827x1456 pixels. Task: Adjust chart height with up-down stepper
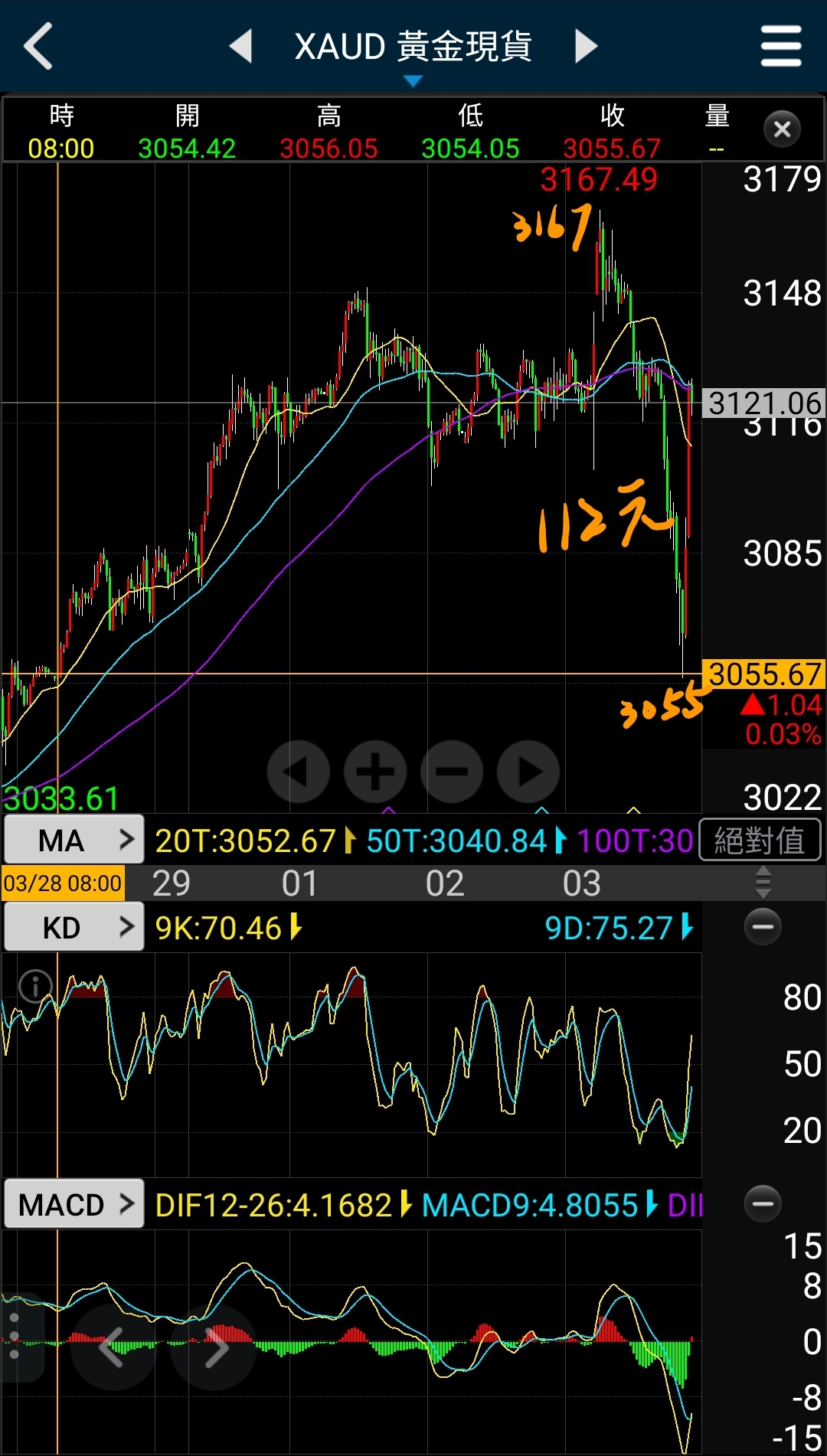pos(763,883)
